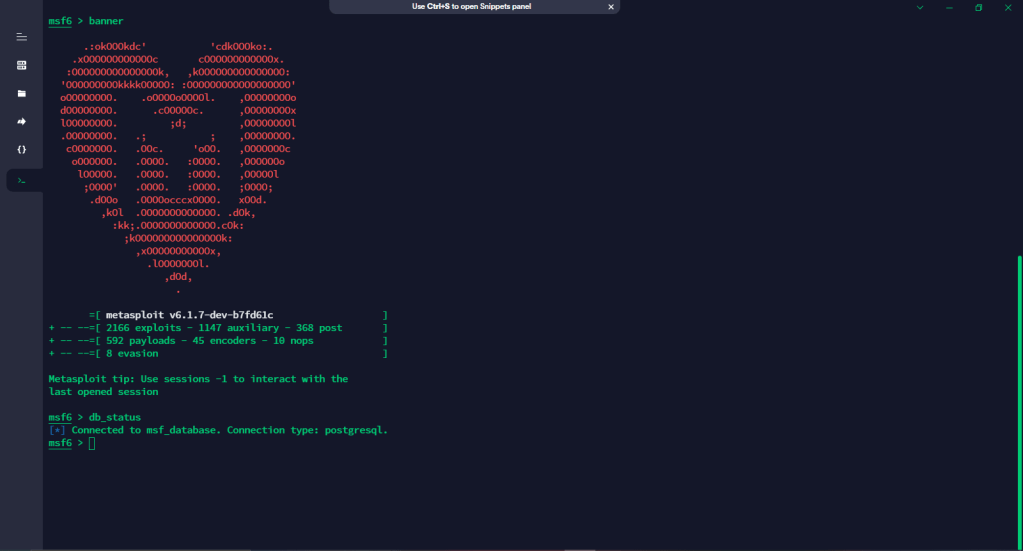Screen dimensions: 1023x551
Task: Close the terminal application window
Action: pyautogui.click(x=1007, y=8)
